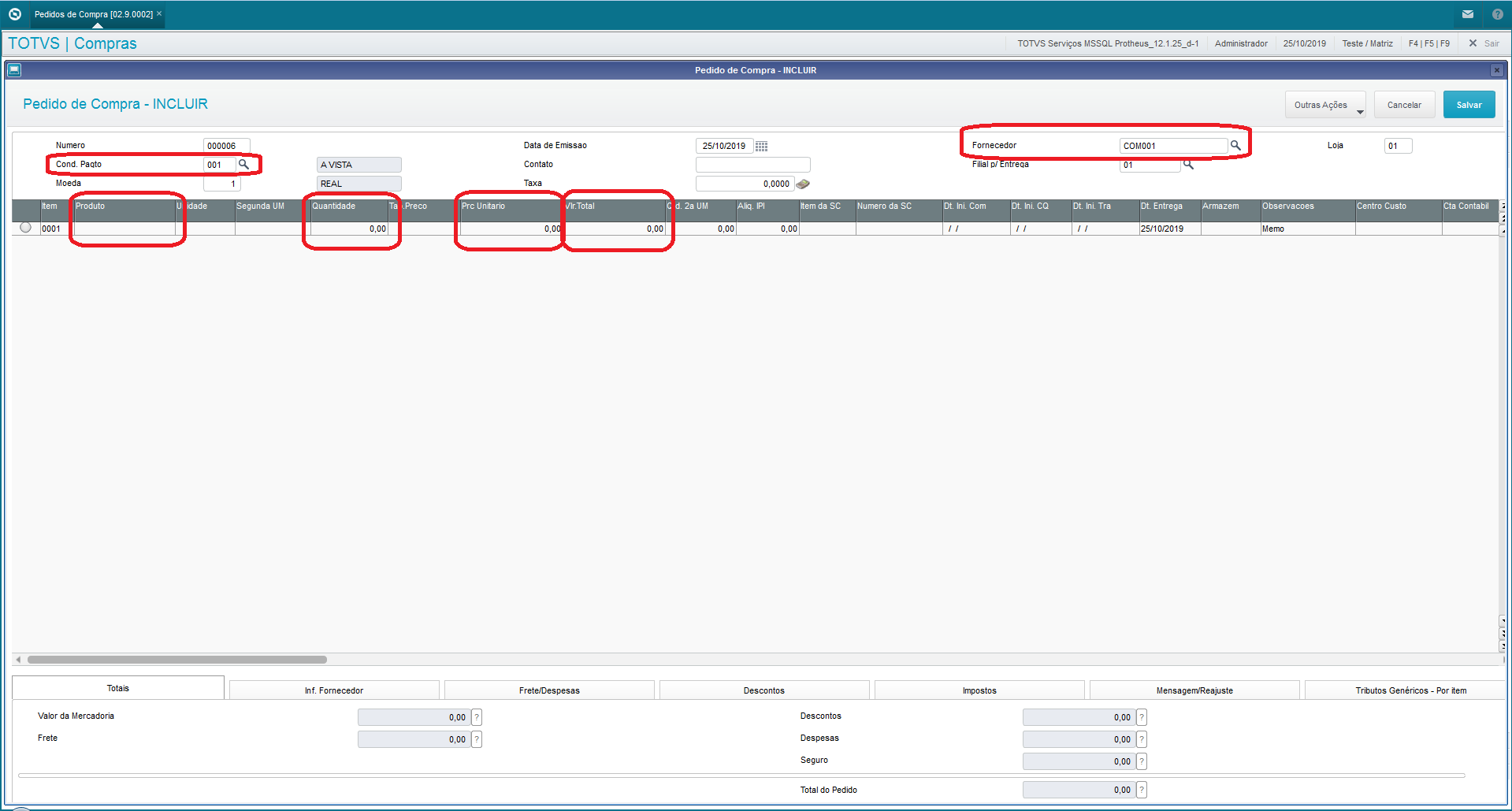Click the money icon beside Taxa
1512x811 pixels.
(x=803, y=184)
